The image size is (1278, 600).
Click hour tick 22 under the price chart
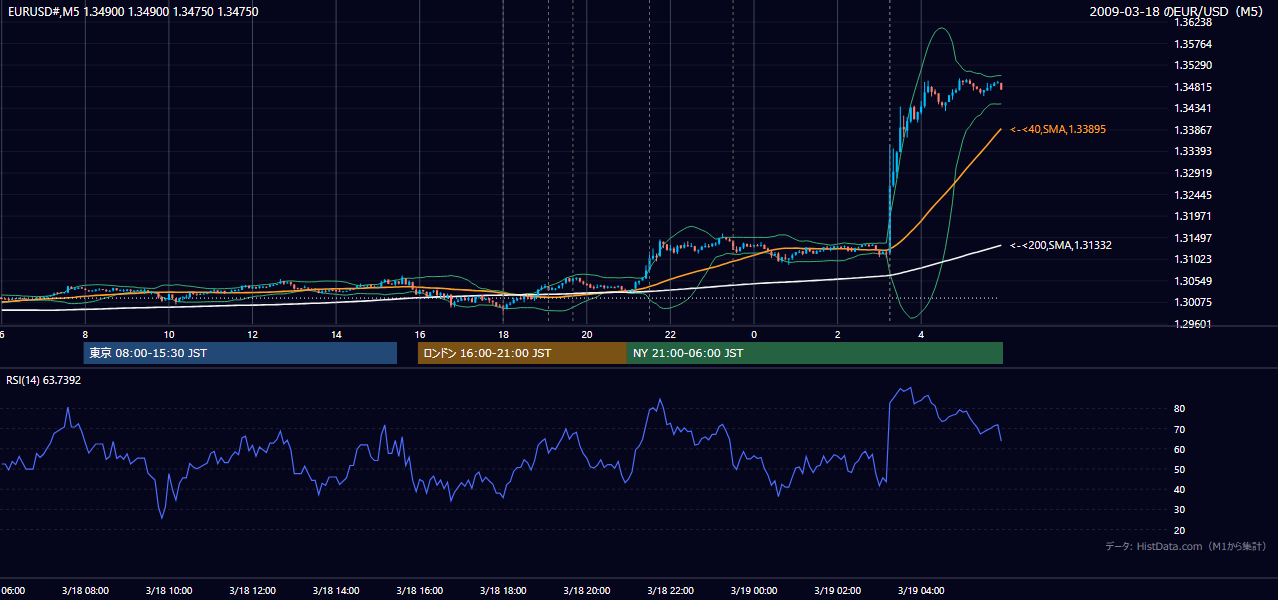click(x=671, y=334)
